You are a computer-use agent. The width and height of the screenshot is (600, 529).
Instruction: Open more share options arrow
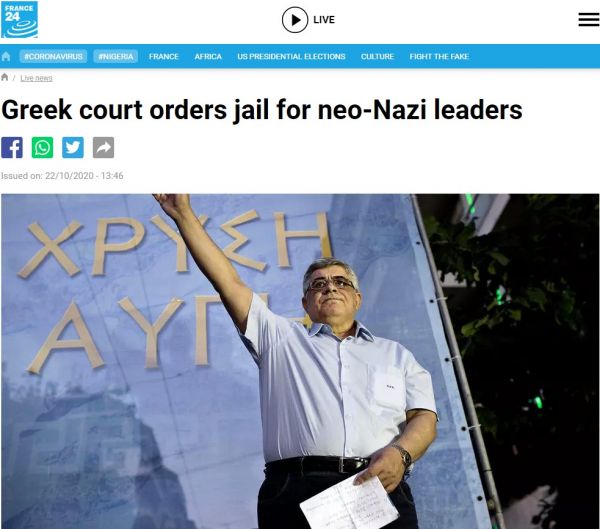point(103,147)
